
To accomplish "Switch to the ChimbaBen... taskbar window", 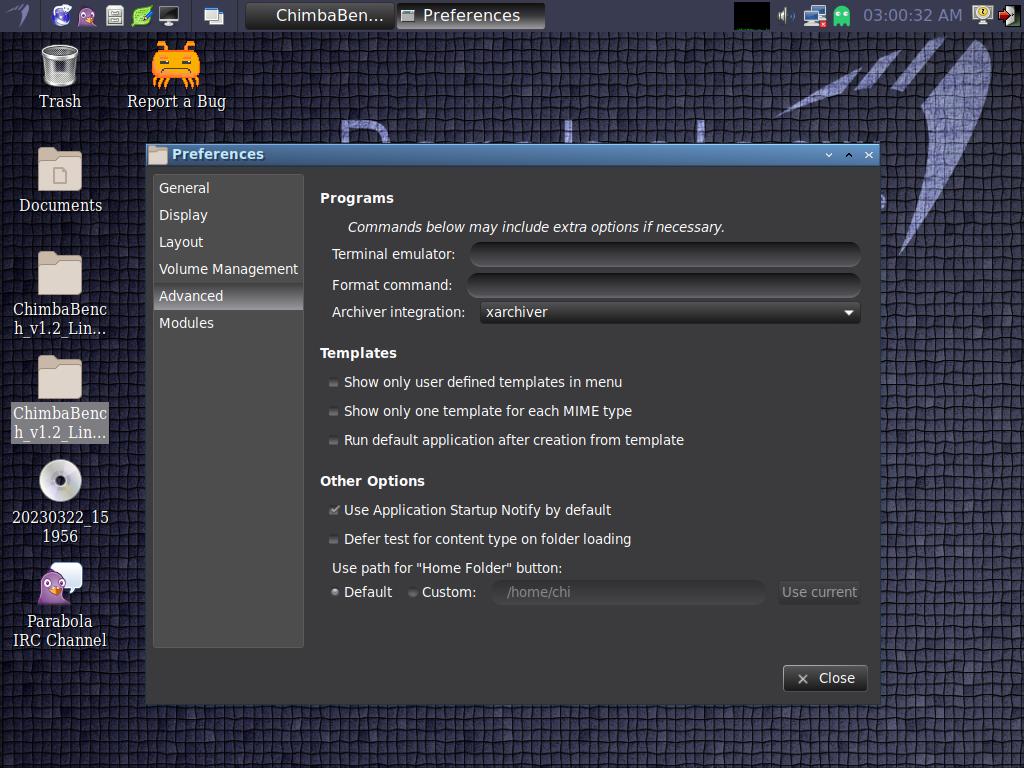I will coord(319,15).
